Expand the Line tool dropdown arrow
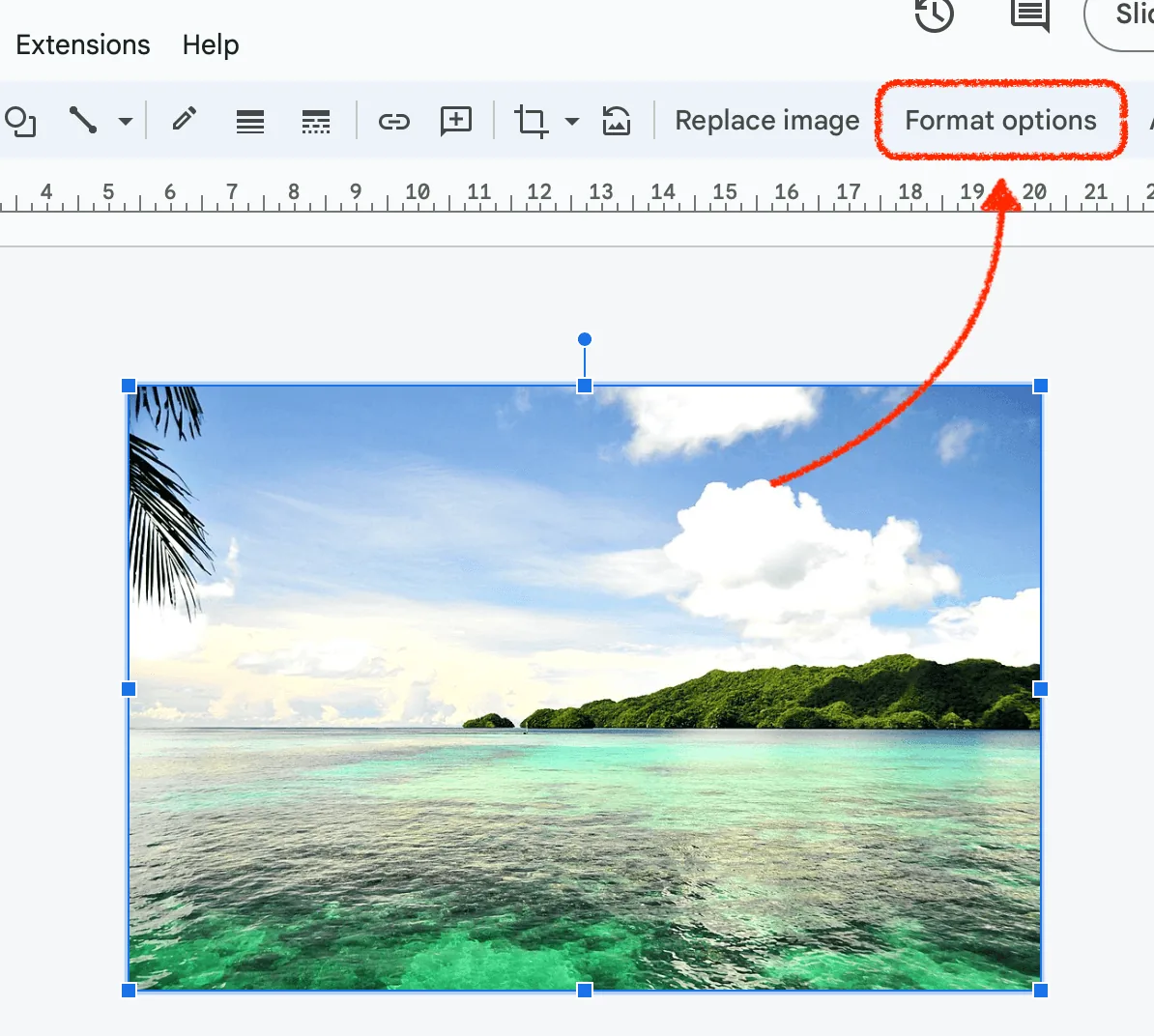 coord(126,121)
